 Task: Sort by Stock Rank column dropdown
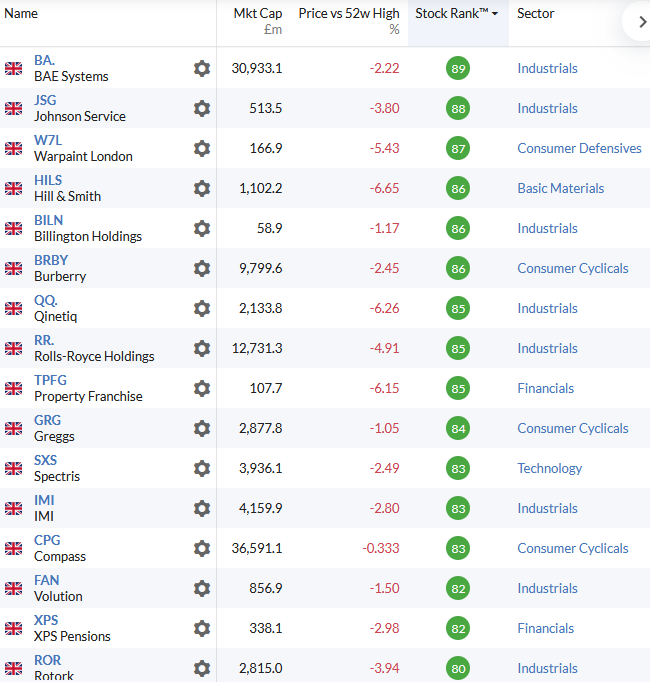coord(457,14)
